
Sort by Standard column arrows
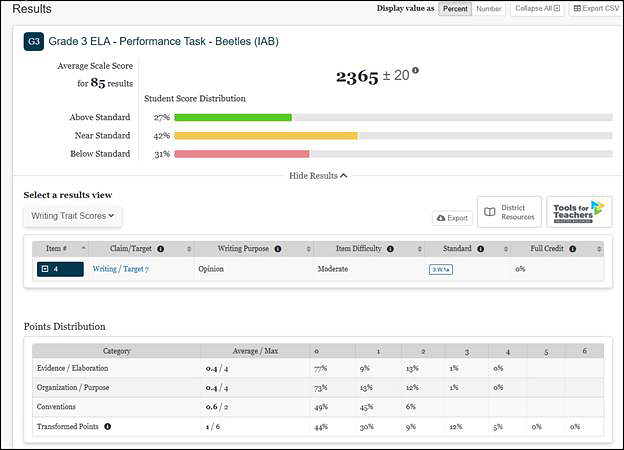pos(506,249)
